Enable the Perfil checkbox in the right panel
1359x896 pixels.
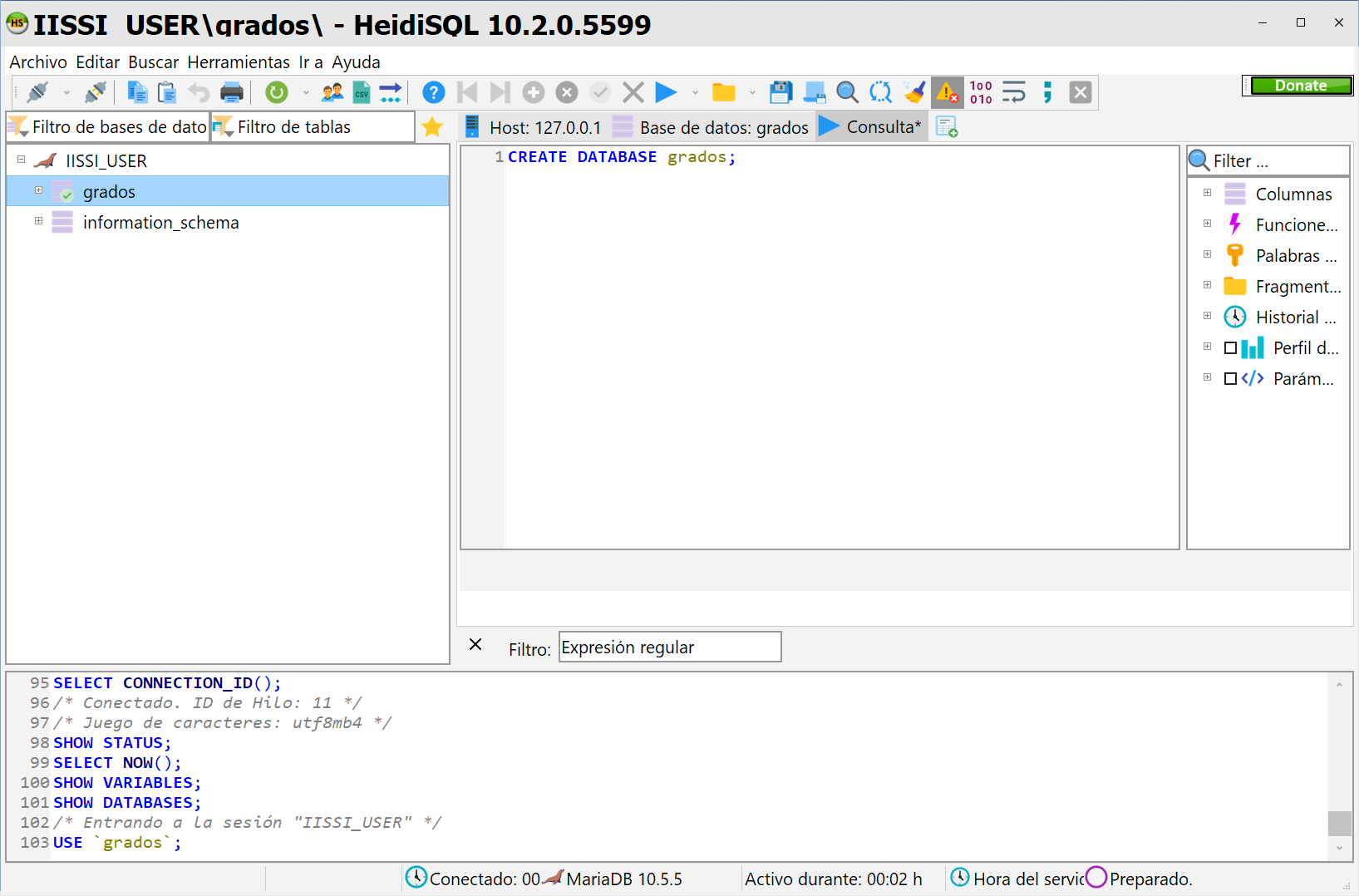[x=1232, y=347]
